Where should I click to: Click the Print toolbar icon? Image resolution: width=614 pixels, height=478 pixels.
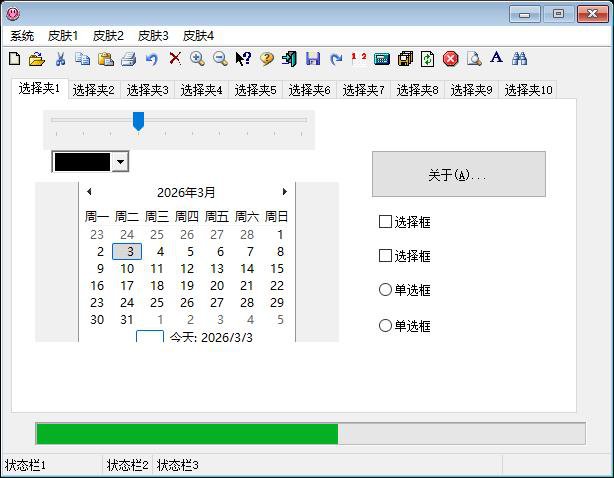(128, 59)
